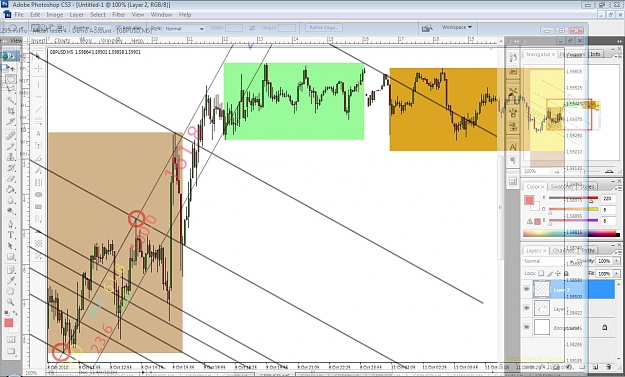Hide Layer 2 using its eye icon

pos(527,289)
